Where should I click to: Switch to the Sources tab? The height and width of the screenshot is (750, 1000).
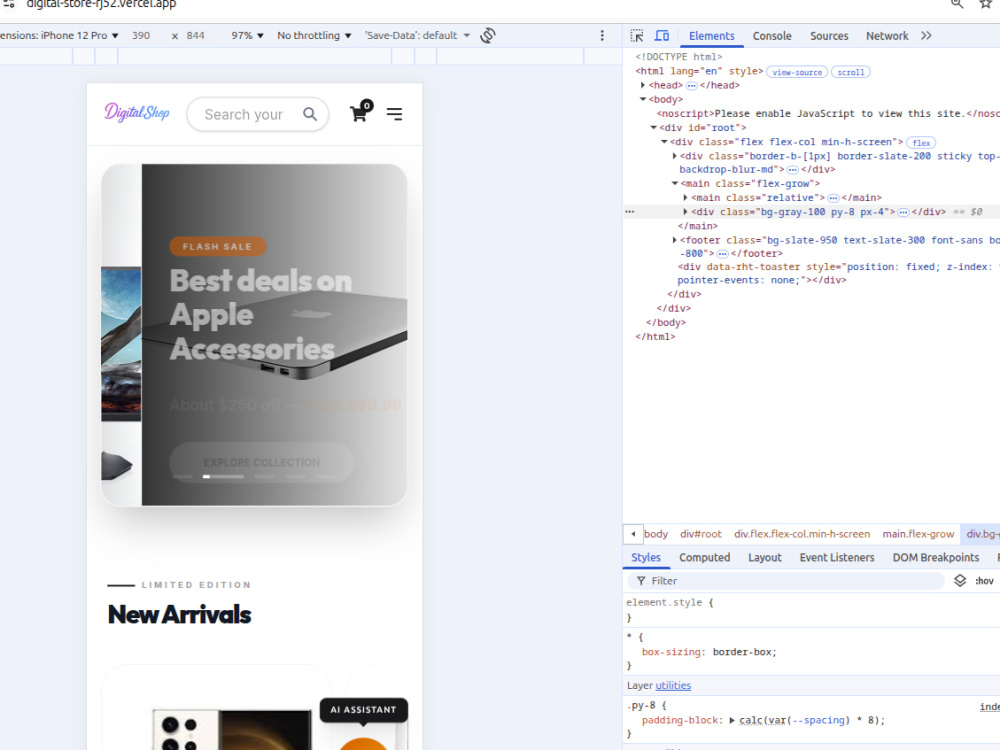(x=829, y=36)
